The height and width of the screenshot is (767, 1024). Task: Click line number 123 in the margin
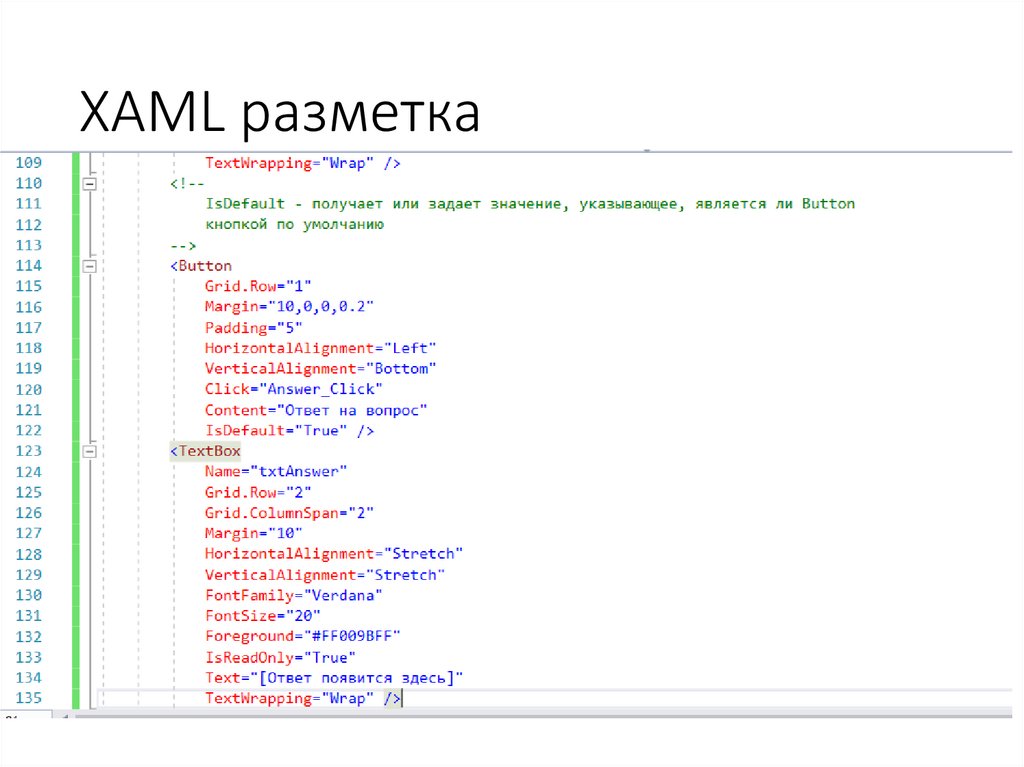(29, 451)
